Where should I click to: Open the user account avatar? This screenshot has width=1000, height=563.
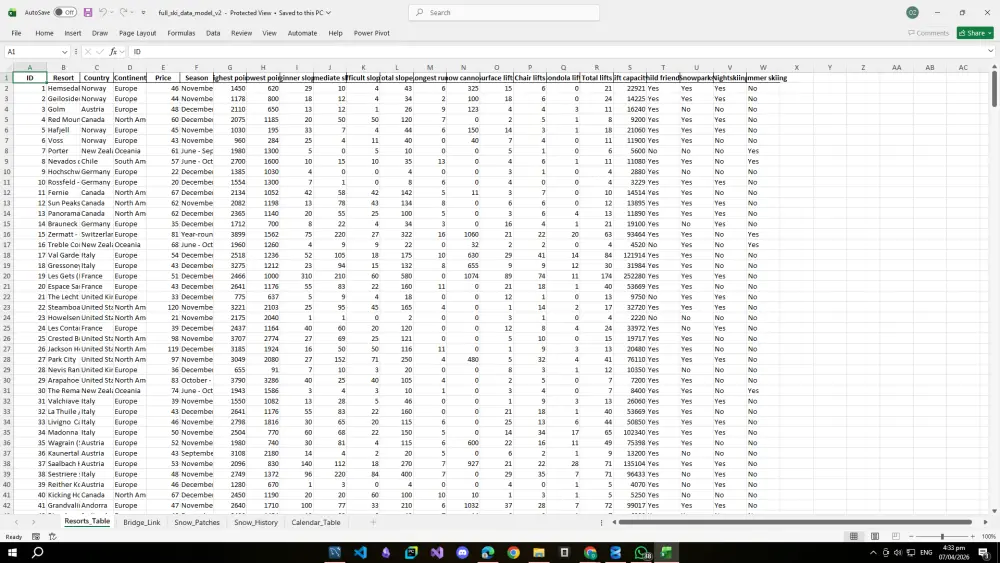point(913,12)
